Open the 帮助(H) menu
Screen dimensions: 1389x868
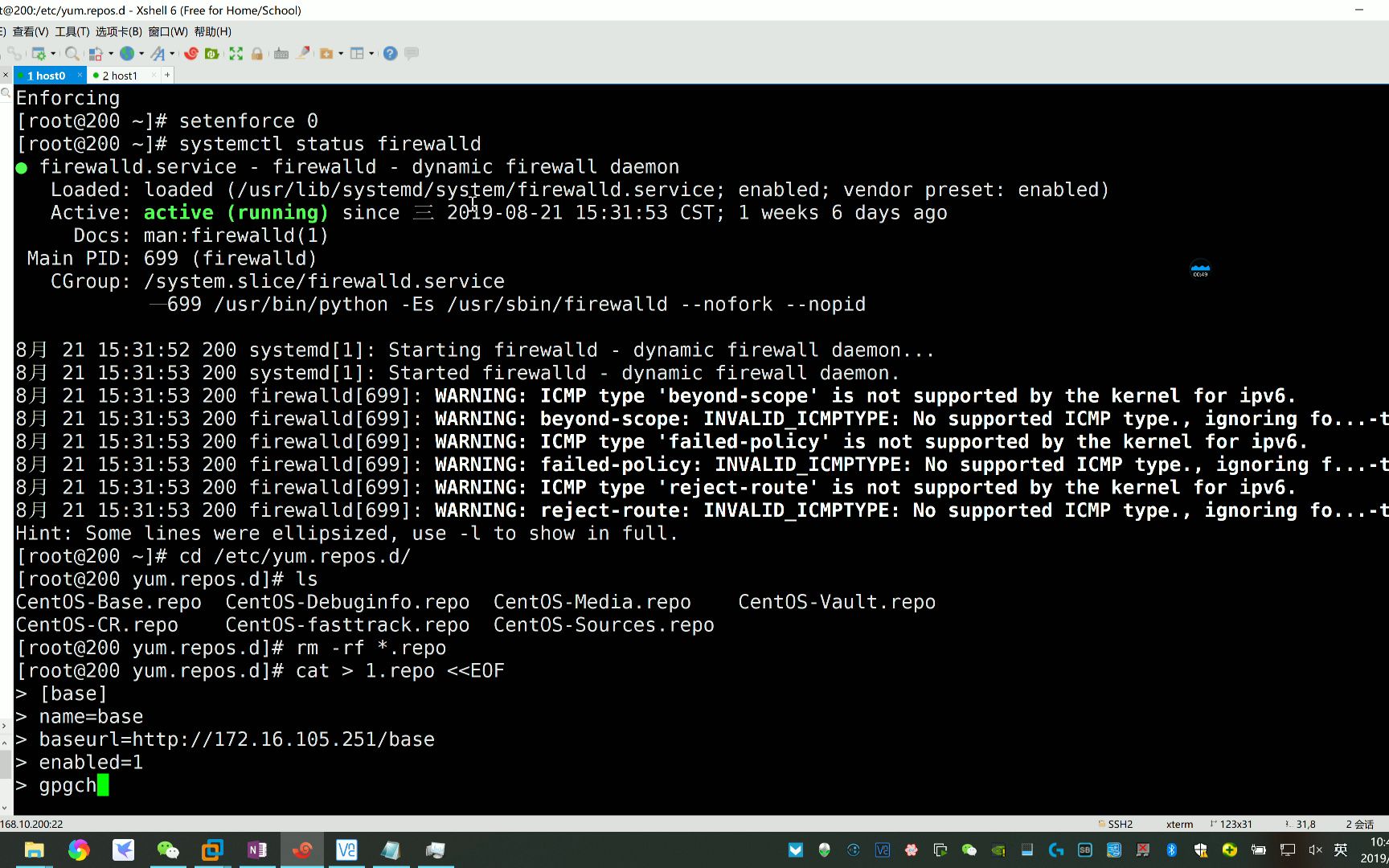click(213, 32)
